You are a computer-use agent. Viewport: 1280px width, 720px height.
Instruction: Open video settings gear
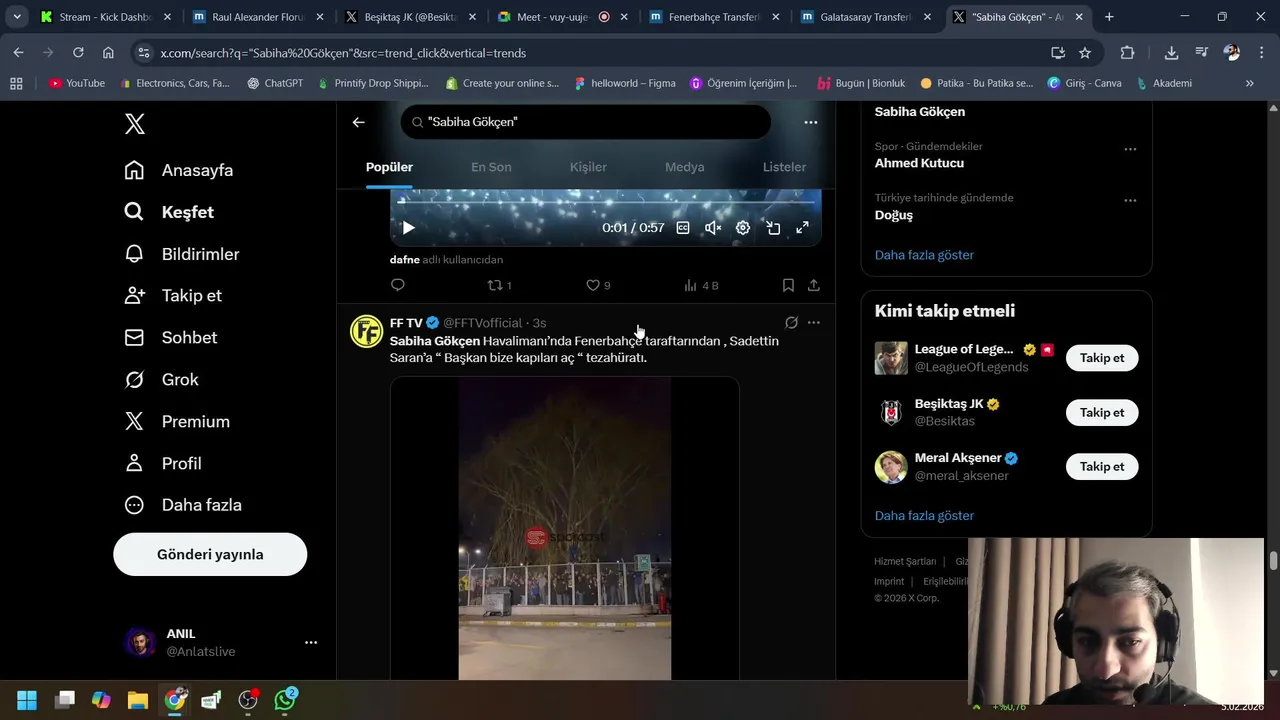[743, 228]
